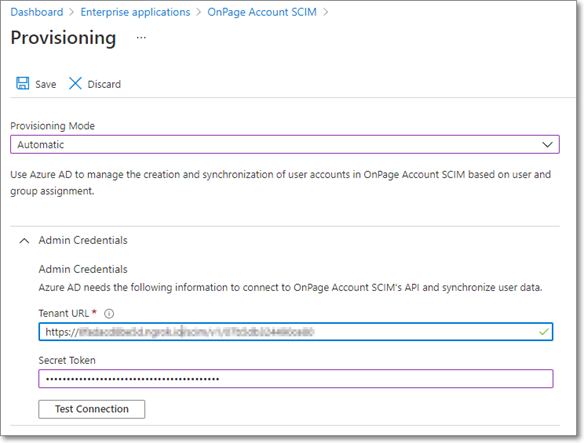Go to Enterprise applications breadcrumb

pyautogui.click(x=135, y=12)
